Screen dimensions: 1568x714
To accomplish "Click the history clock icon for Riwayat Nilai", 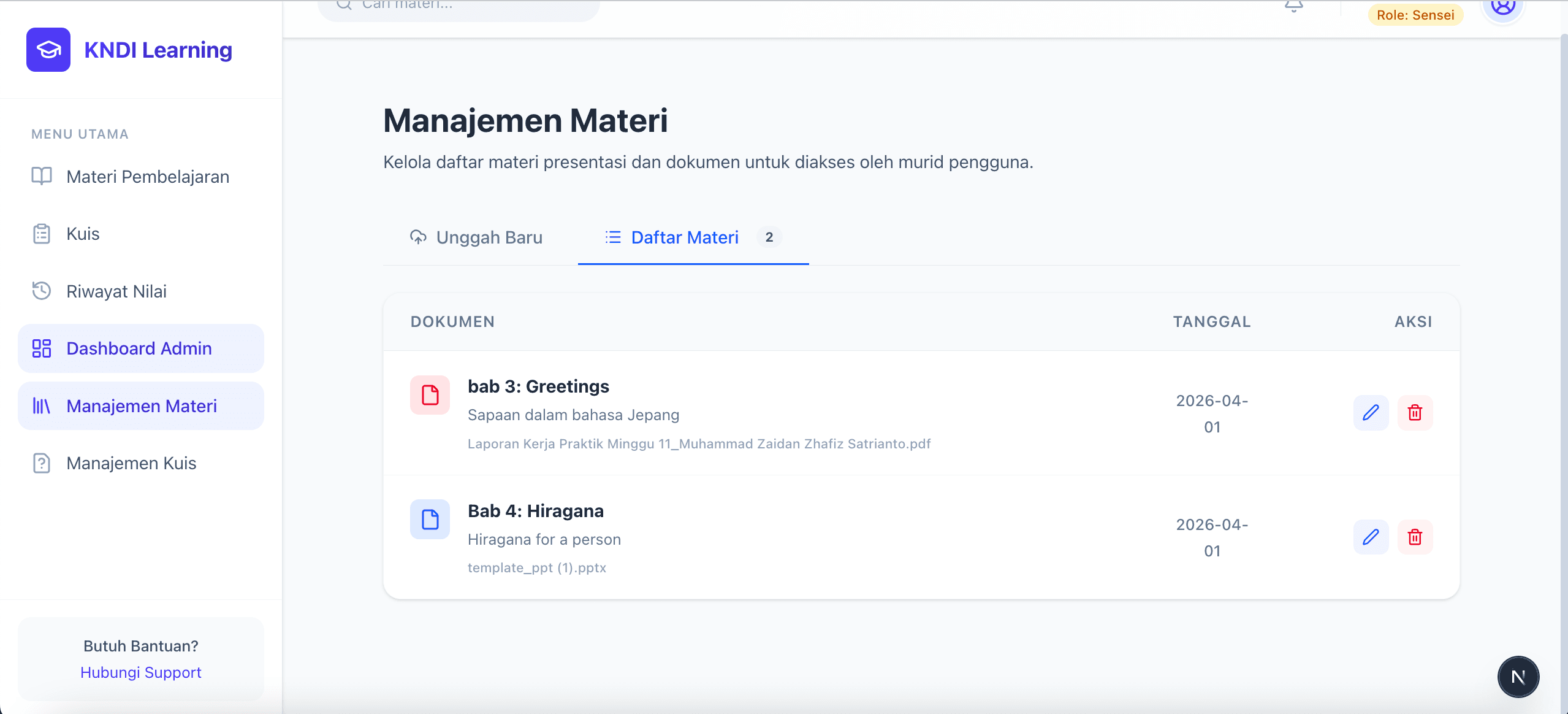I will [42, 291].
